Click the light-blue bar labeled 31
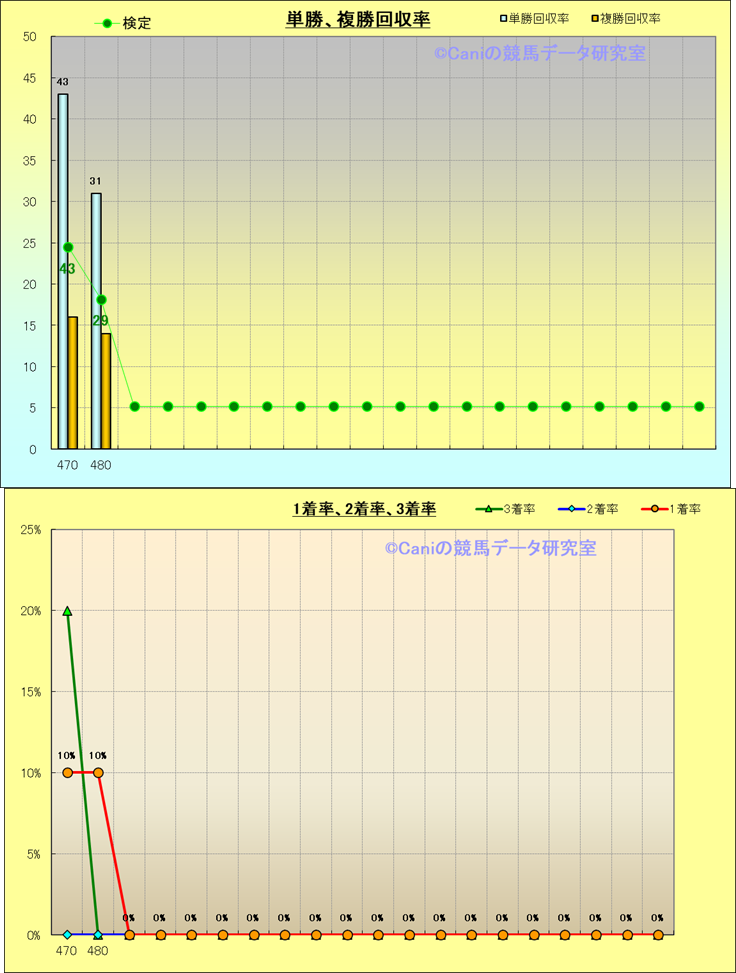 point(96,320)
